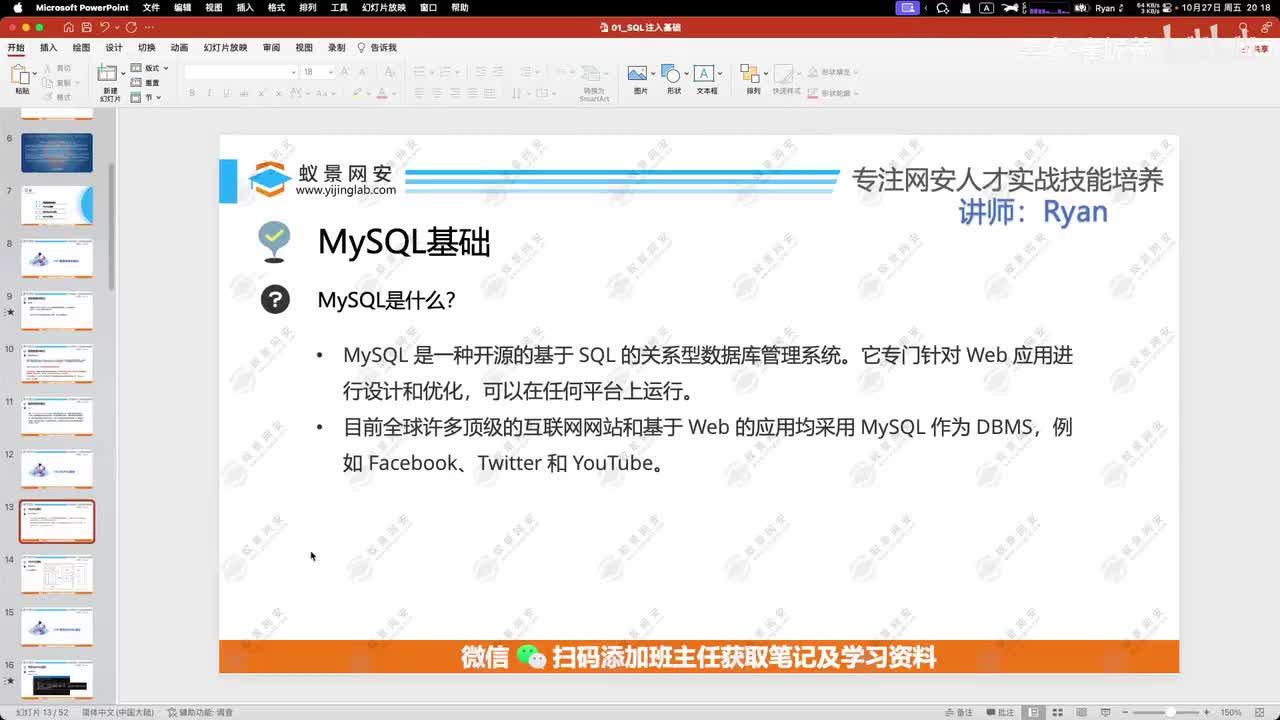Click the 快速样式 quick styles icon
The image size is (1280, 720).
[785, 74]
